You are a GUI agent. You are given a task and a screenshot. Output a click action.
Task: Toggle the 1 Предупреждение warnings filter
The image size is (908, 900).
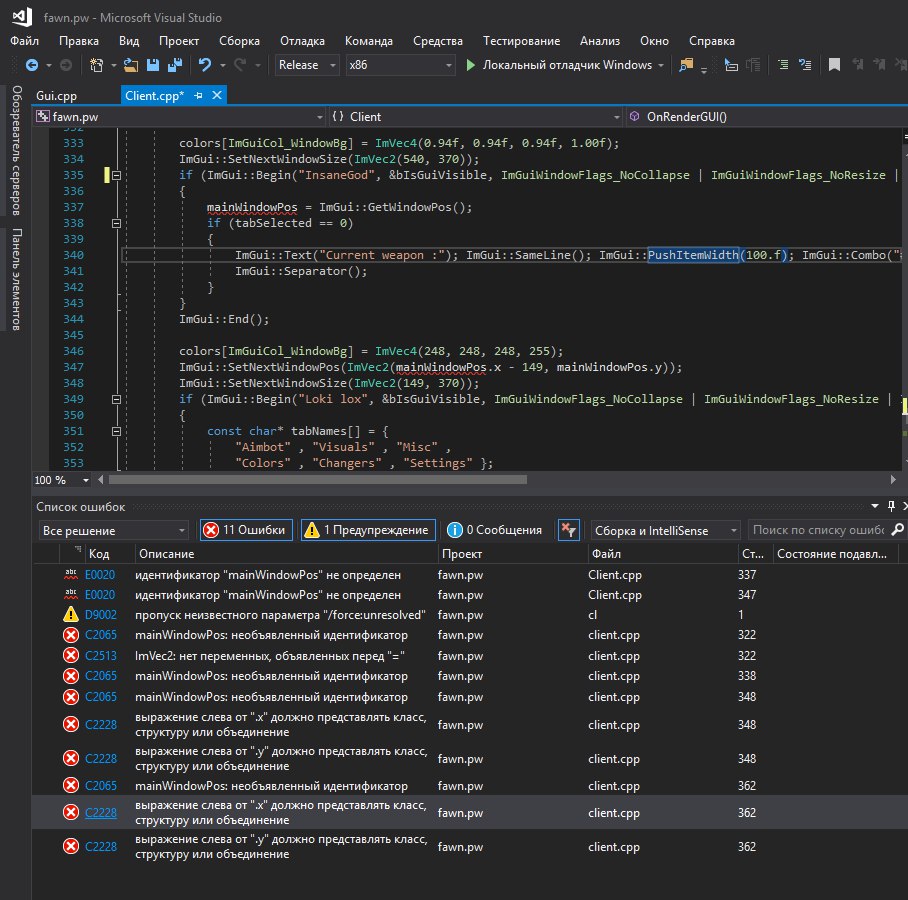click(x=369, y=530)
